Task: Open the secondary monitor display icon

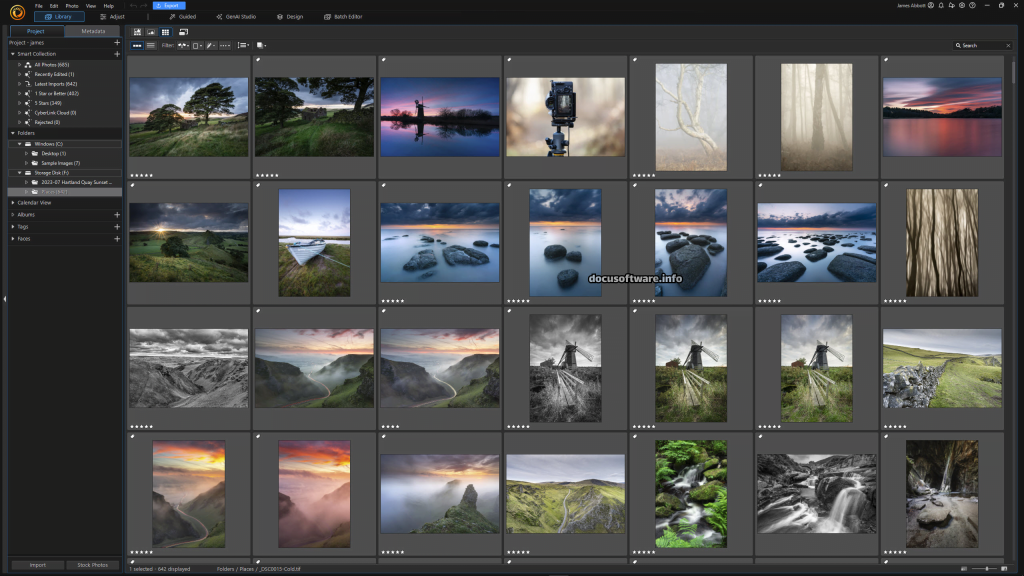Action: coord(183,32)
